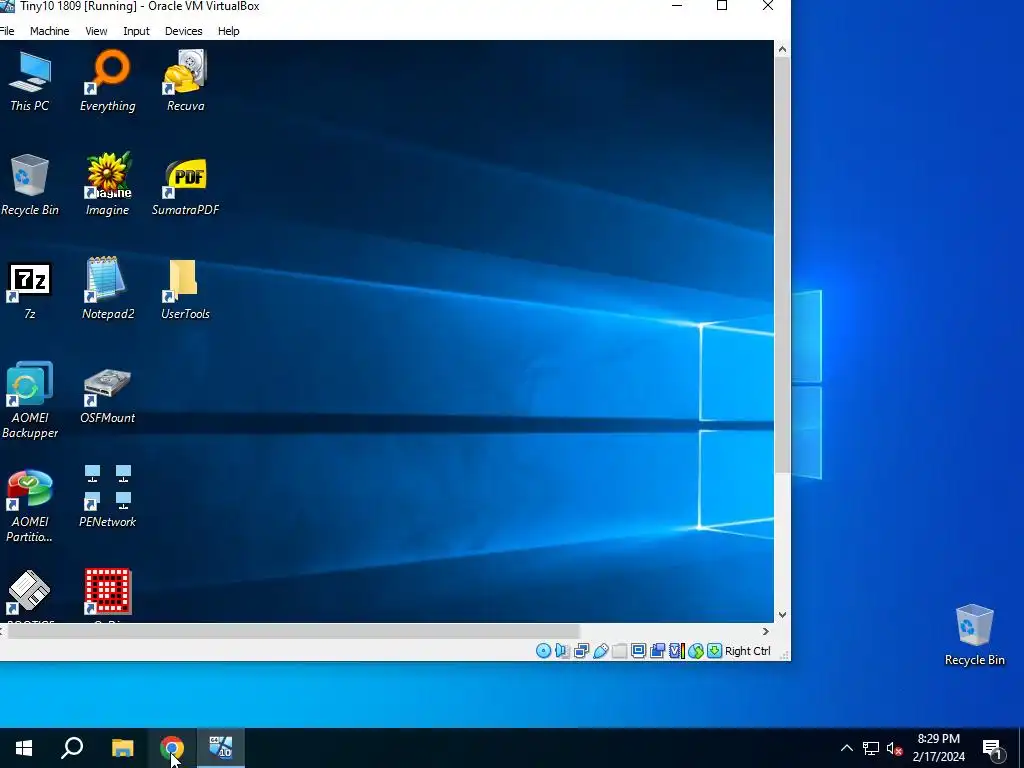Open the Input menu

pyautogui.click(x=136, y=31)
